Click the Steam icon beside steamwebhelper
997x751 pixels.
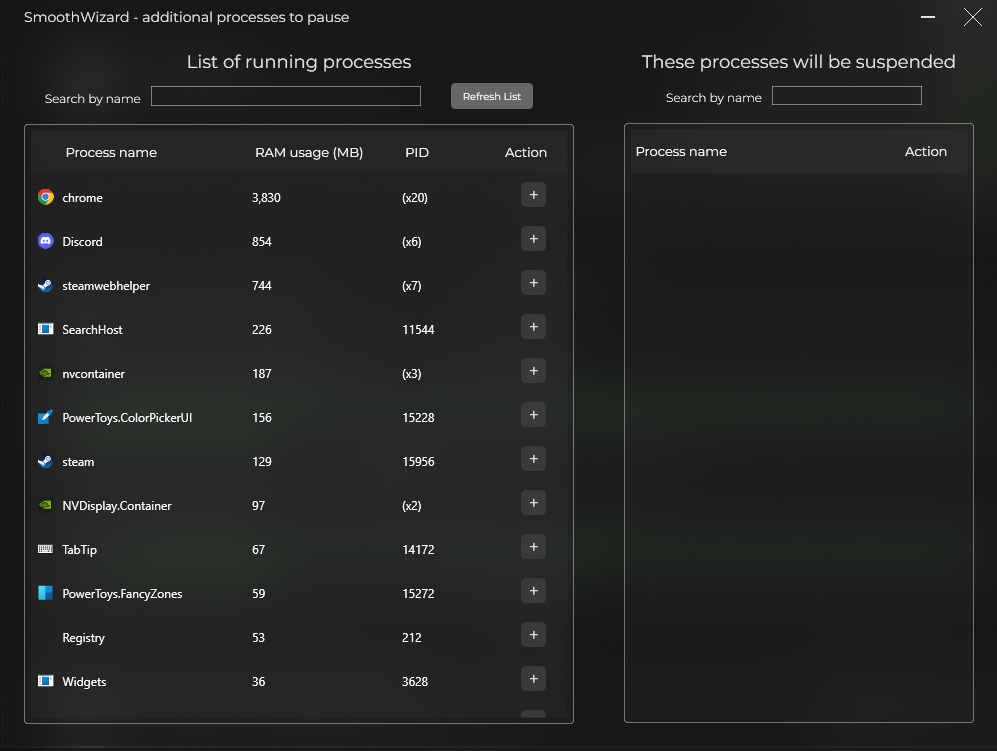tap(45, 285)
